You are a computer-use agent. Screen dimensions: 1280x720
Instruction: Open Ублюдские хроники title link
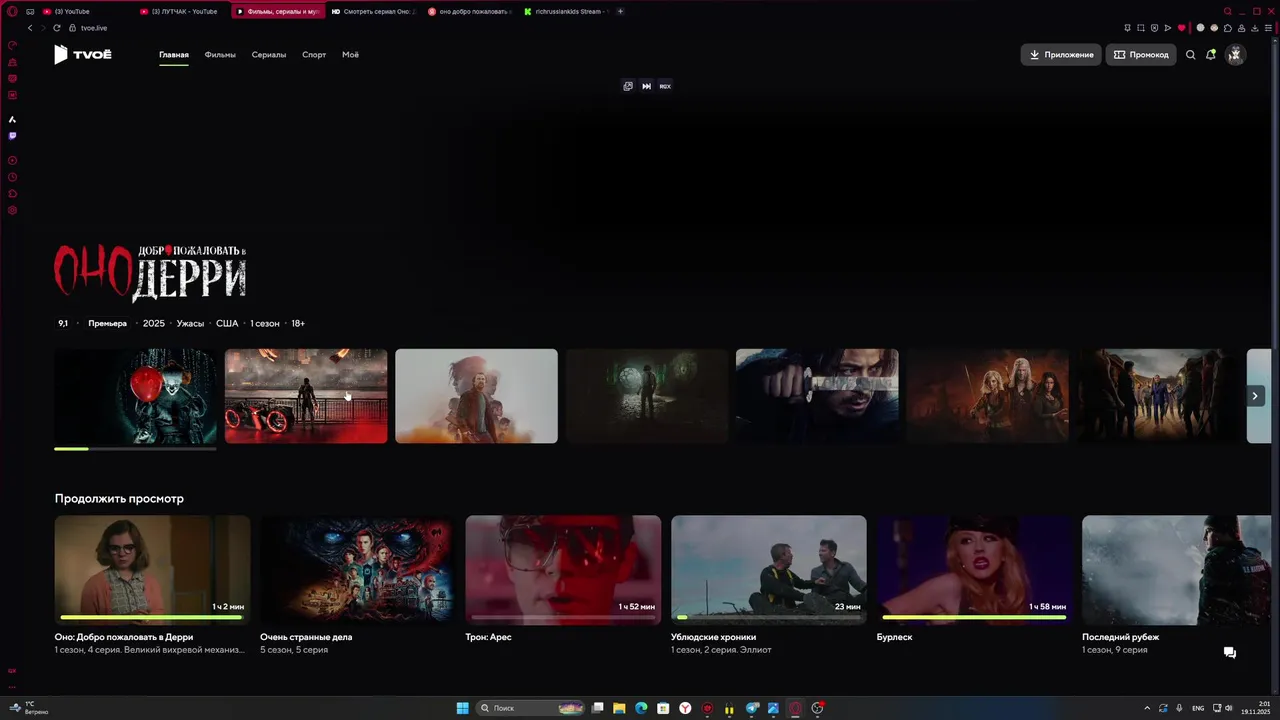pos(713,637)
